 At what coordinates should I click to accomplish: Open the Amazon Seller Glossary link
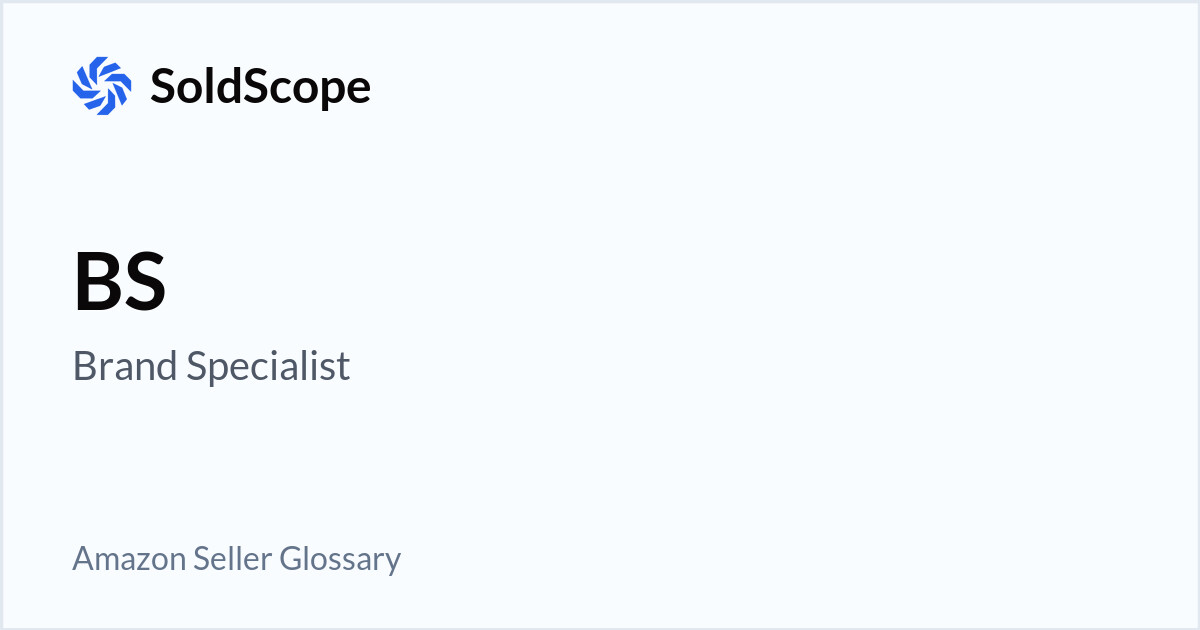coord(236,558)
